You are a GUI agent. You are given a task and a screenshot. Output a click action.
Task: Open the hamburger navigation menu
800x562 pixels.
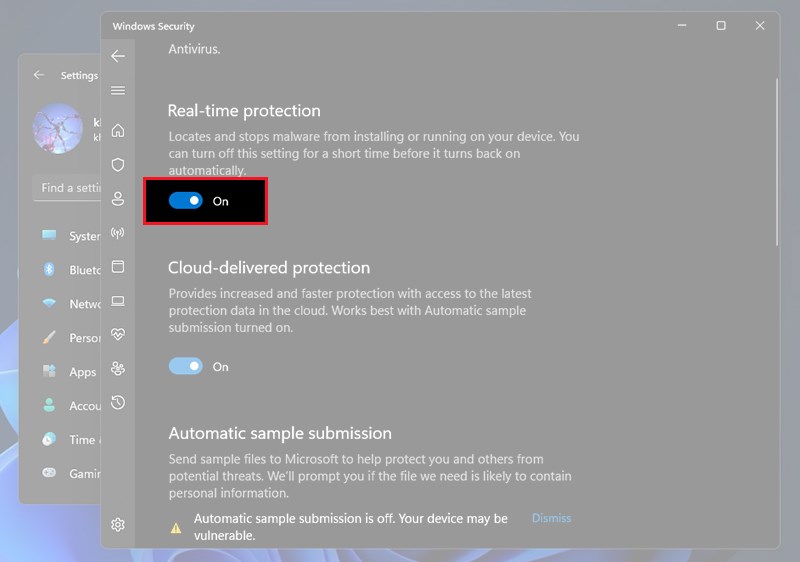(118, 91)
